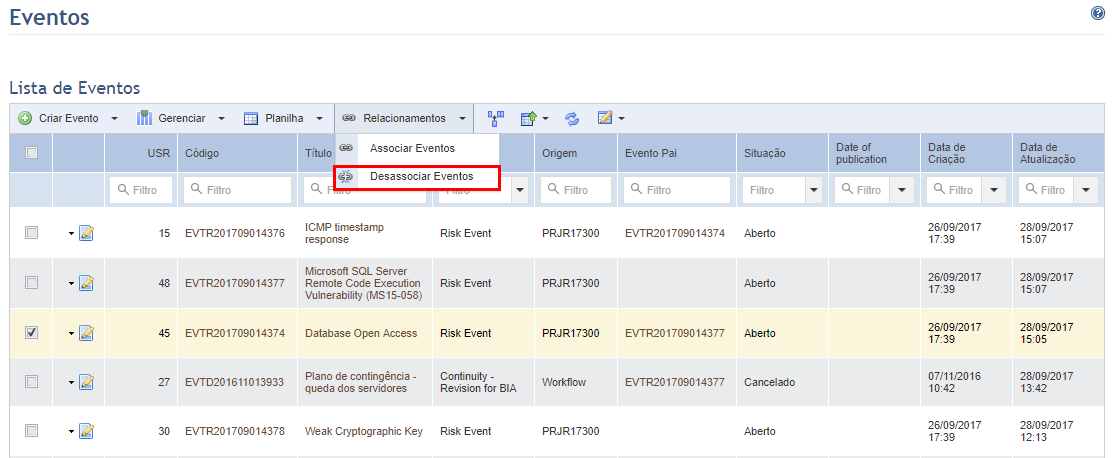Open the edit columns dropdown arrow

[622, 119]
